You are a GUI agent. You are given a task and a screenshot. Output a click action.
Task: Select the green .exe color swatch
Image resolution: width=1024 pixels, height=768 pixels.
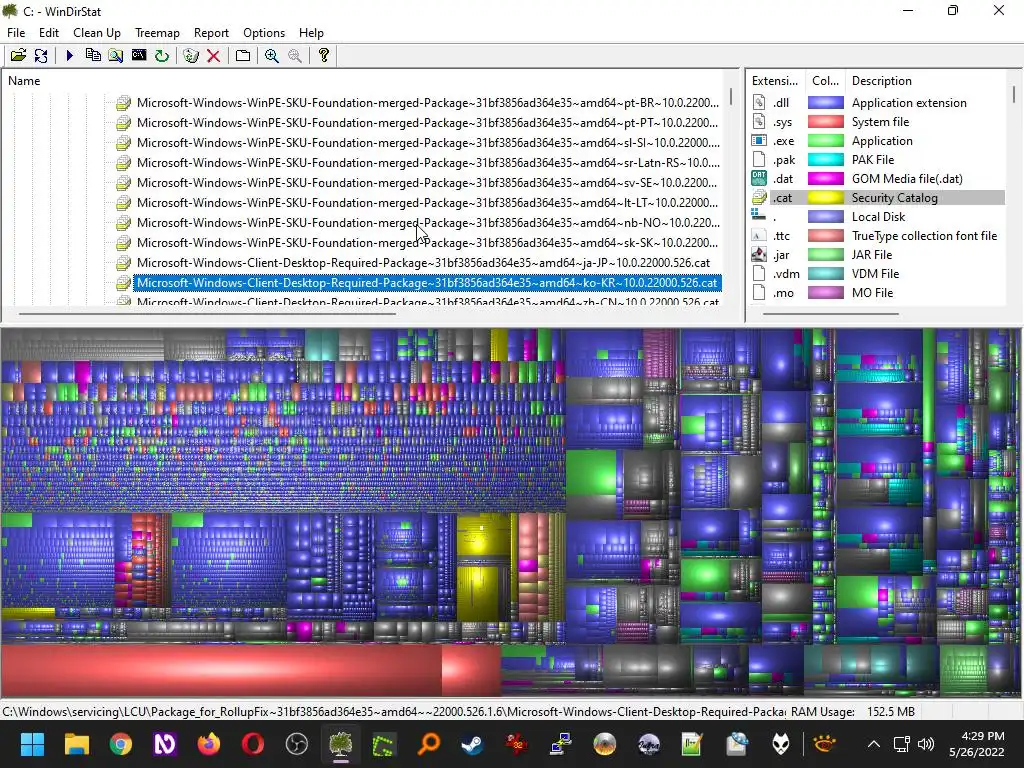click(x=825, y=140)
